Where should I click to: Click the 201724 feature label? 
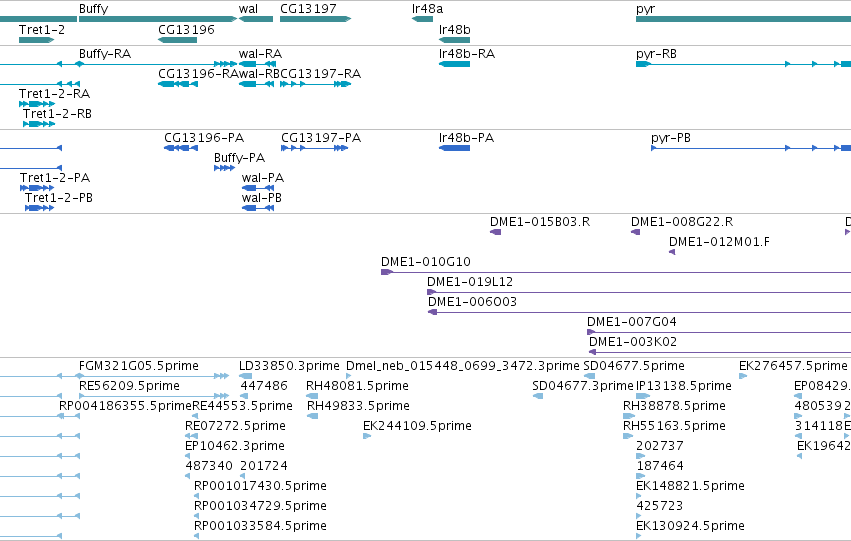[264, 466]
